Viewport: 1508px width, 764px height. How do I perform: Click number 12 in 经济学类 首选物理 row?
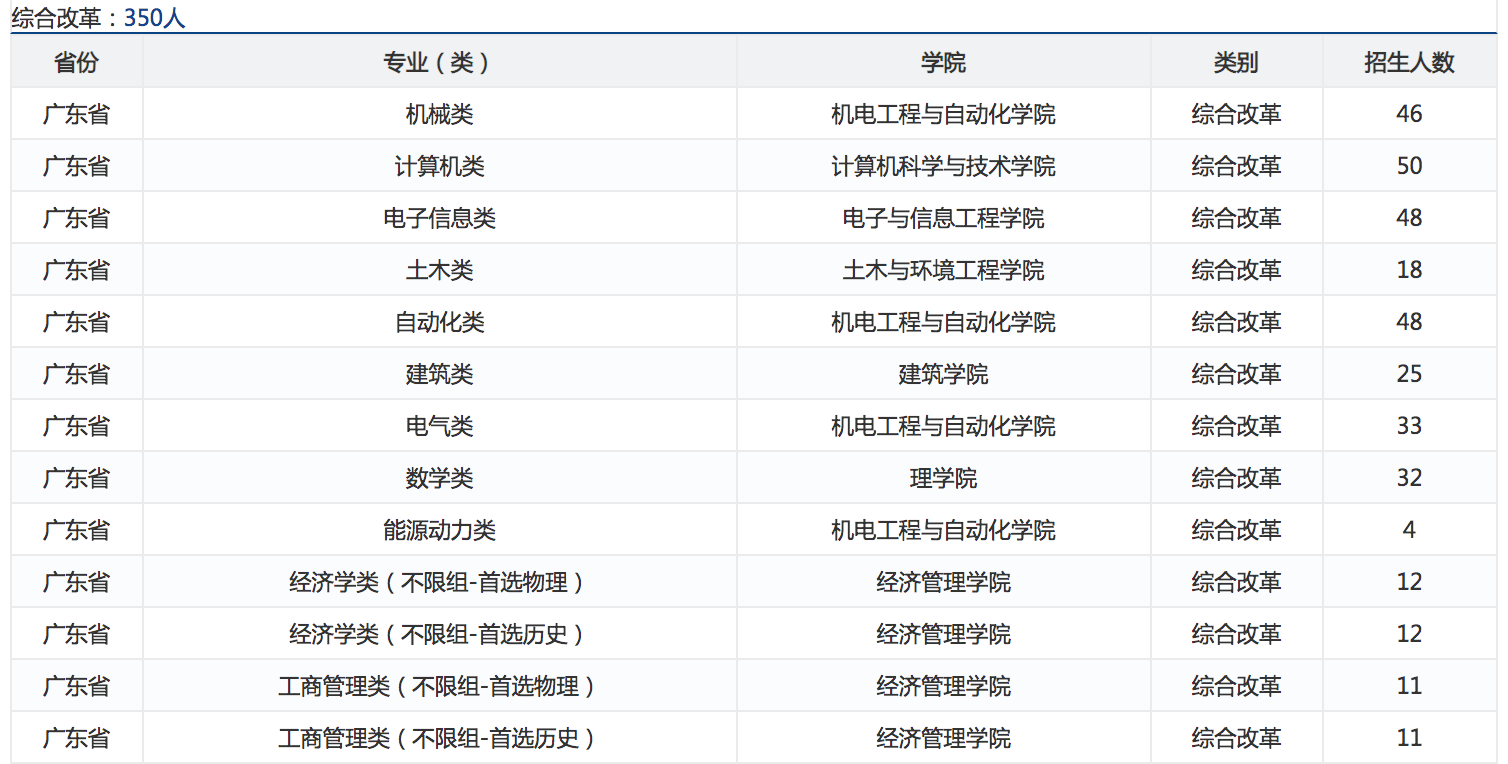pos(1409,582)
